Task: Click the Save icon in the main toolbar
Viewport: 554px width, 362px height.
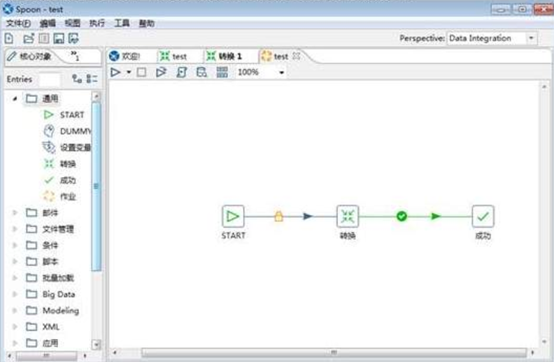Action: 59,38
